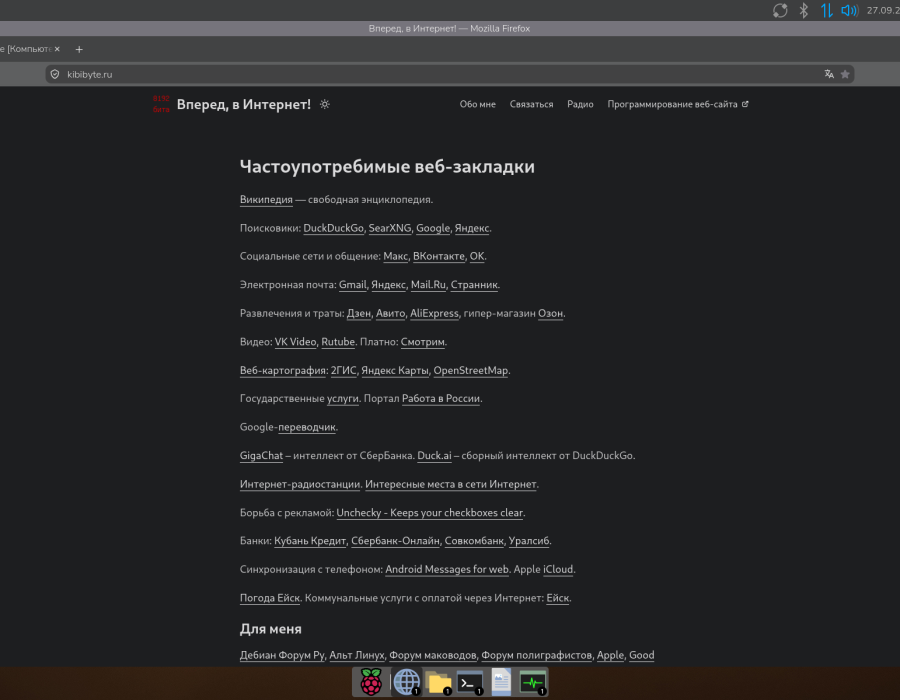Screen dimensions: 900x700
Task: Open the OpenStreetMap link
Action: point(471,371)
